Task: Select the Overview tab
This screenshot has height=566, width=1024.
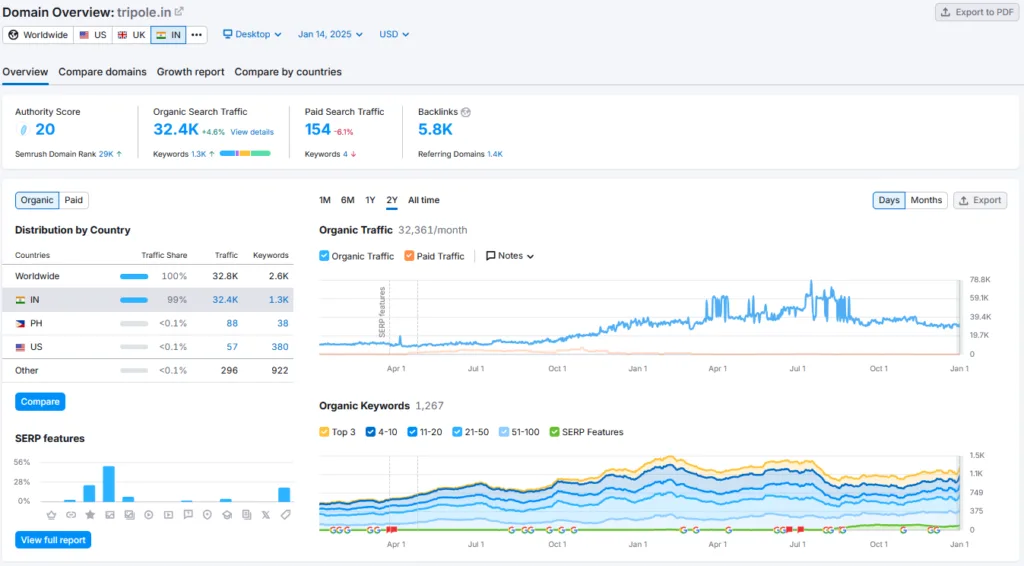Action: pyautogui.click(x=25, y=72)
